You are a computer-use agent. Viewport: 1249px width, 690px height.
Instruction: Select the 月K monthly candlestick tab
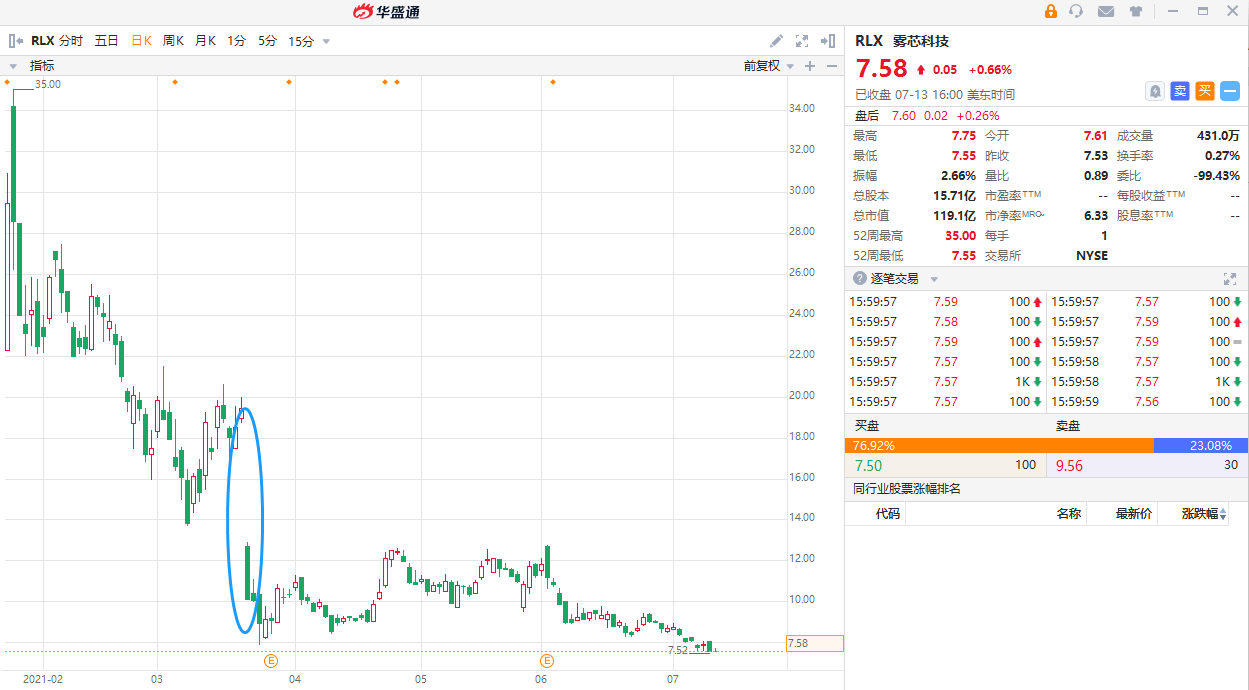click(x=205, y=41)
